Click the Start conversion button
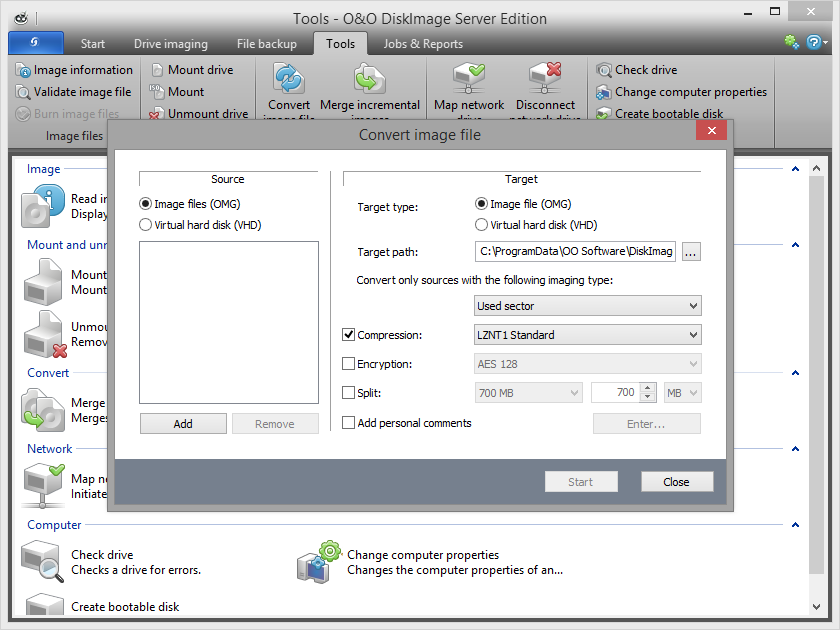 pyautogui.click(x=581, y=482)
